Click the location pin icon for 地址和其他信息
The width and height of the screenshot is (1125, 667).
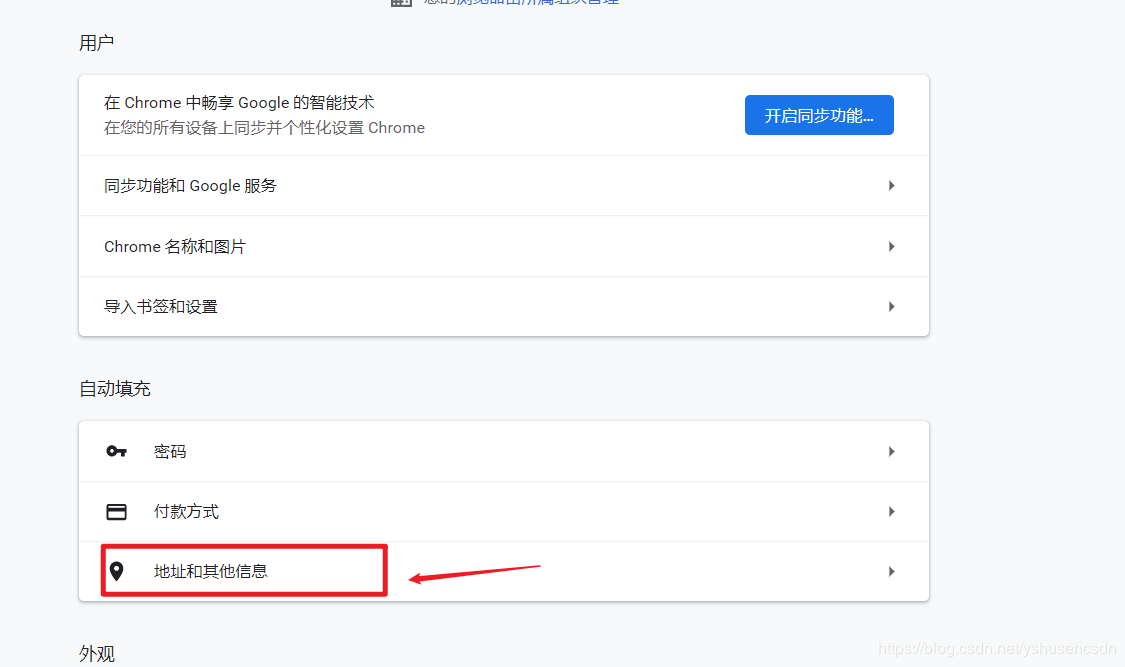click(117, 572)
